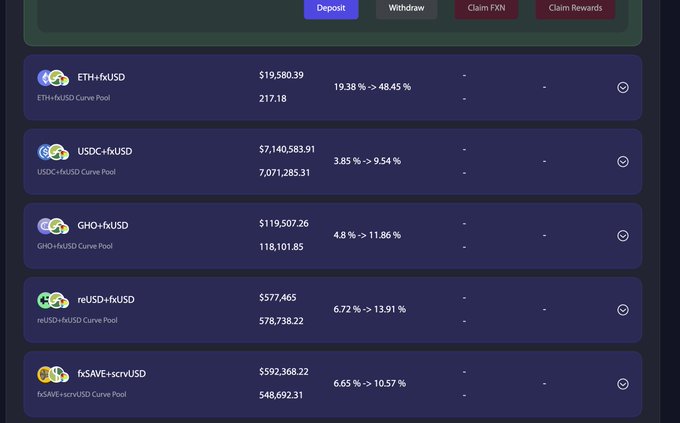This screenshot has width=680, height=423.
Task: Claim FXN rewards button
Action: (486, 8)
